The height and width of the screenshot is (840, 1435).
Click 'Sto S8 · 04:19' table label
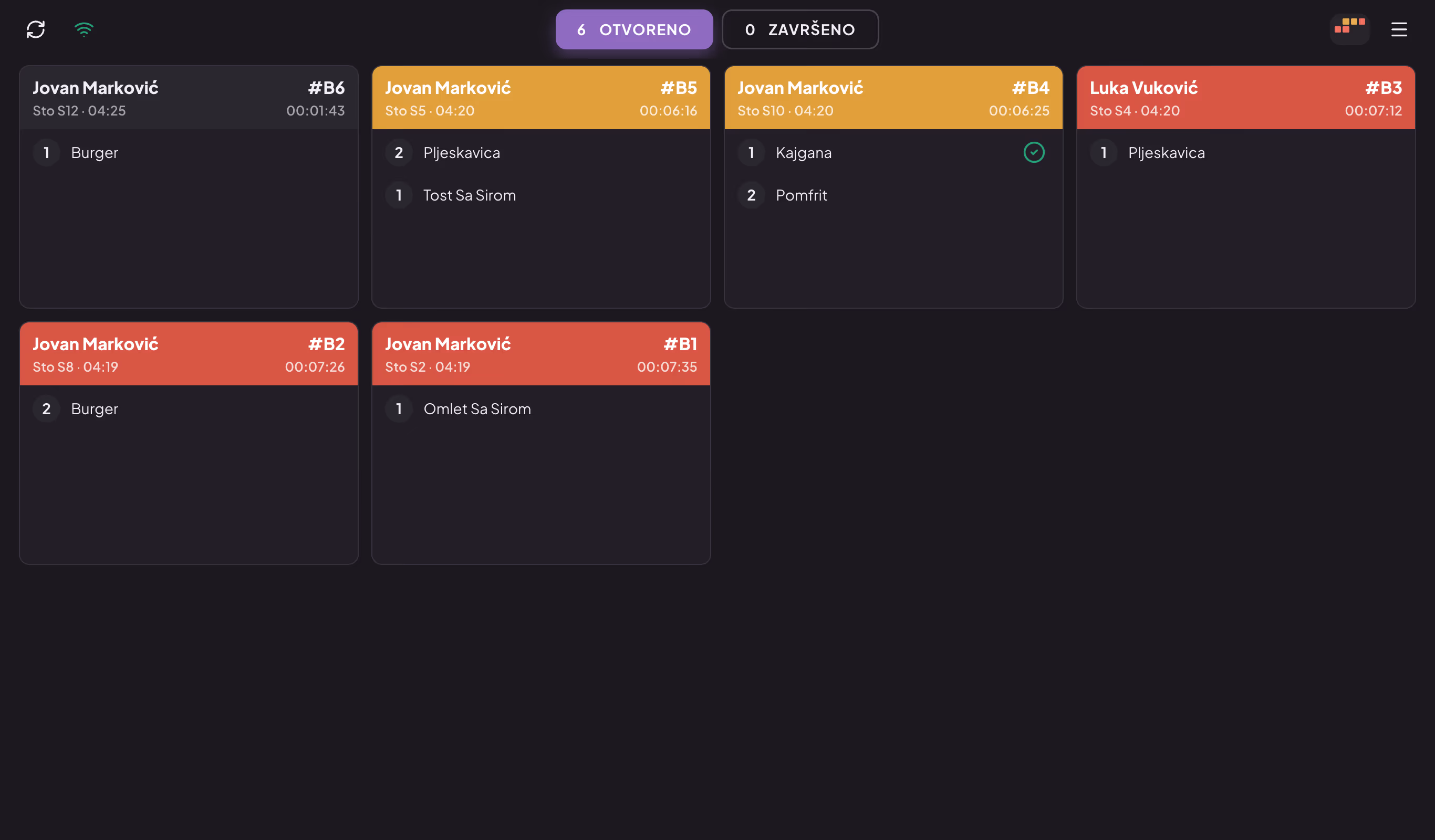coord(75,367)
